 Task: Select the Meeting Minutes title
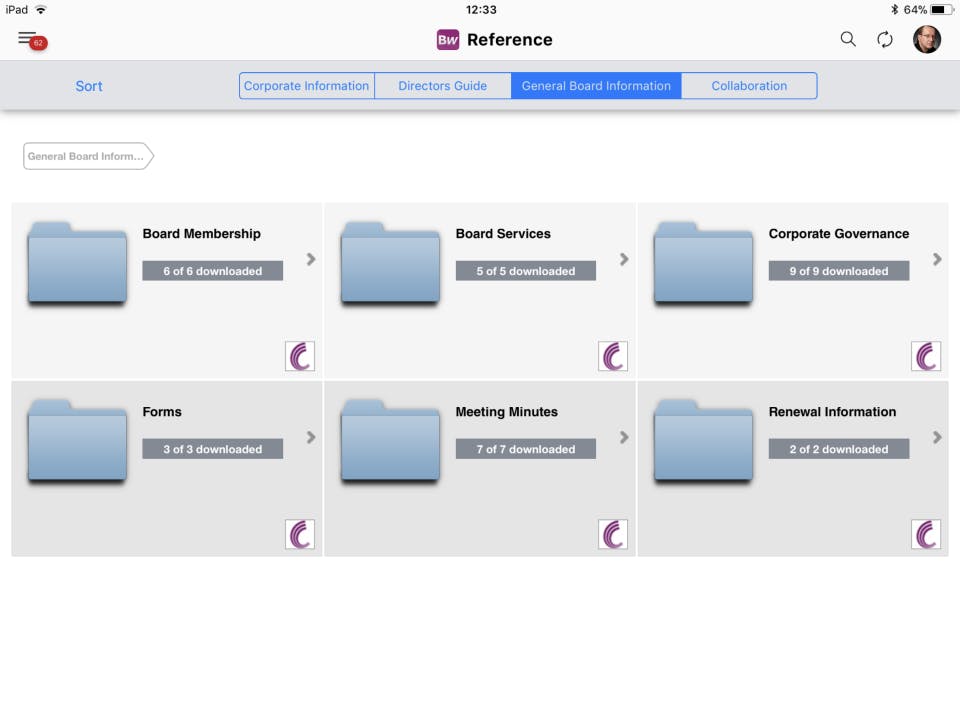point(507,412)
